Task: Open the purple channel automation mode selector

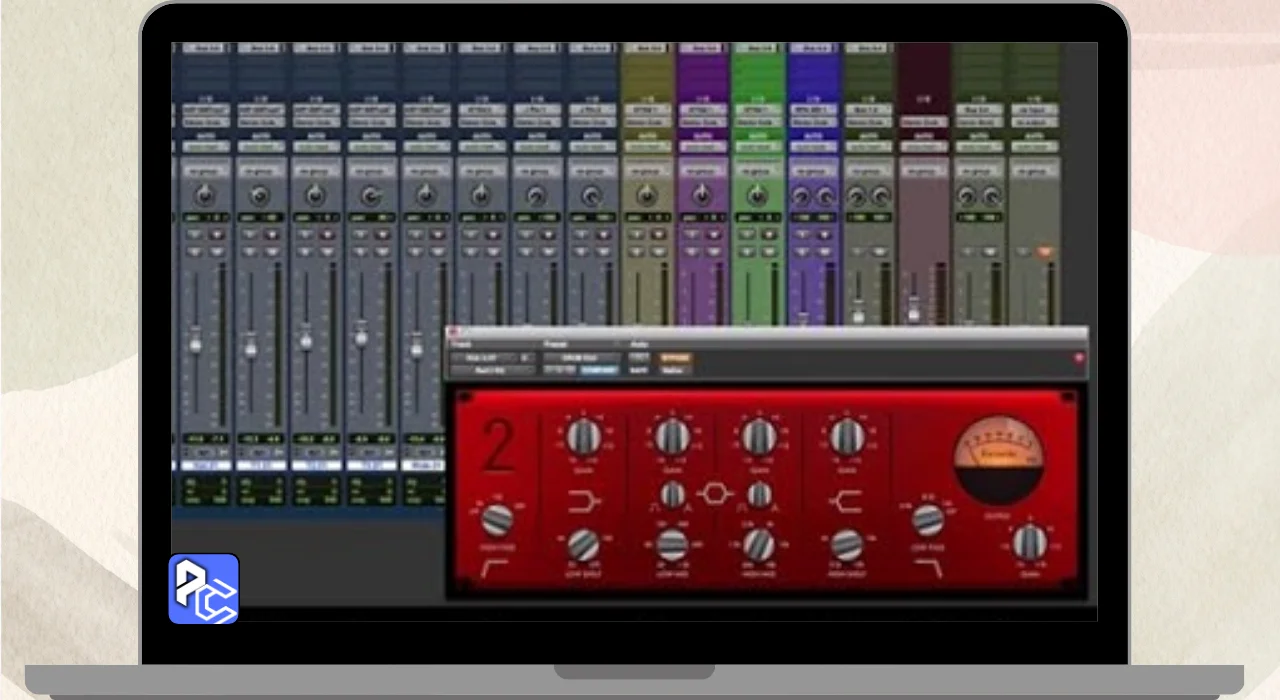Action: click(x=704, y=147)
